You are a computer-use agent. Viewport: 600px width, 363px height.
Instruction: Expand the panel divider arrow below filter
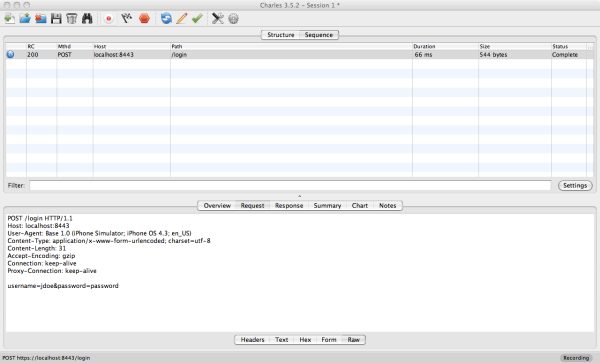pyautogui.click(x=300, y=196)
